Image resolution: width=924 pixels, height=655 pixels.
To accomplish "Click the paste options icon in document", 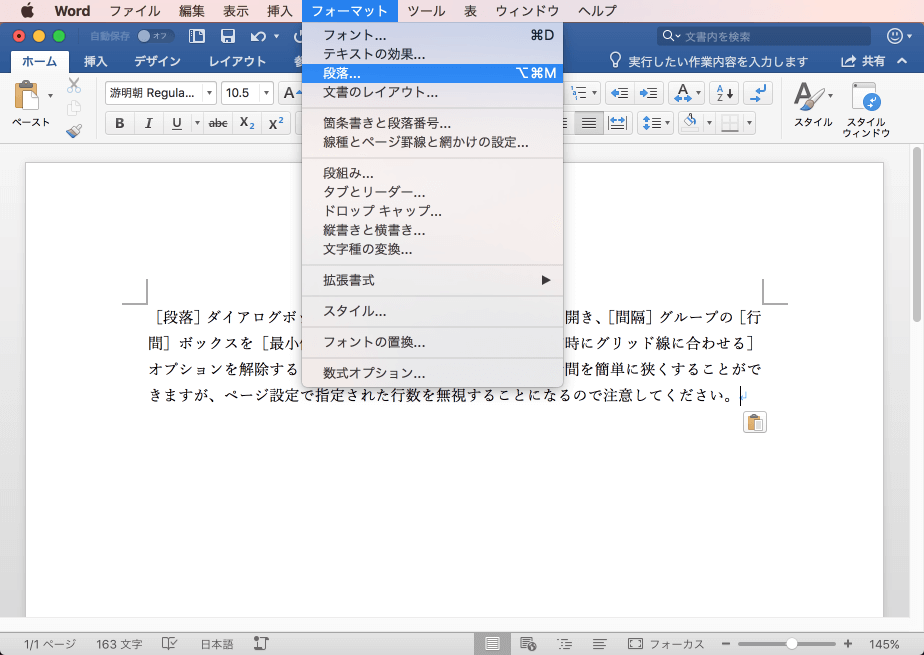I will point(755,423).
